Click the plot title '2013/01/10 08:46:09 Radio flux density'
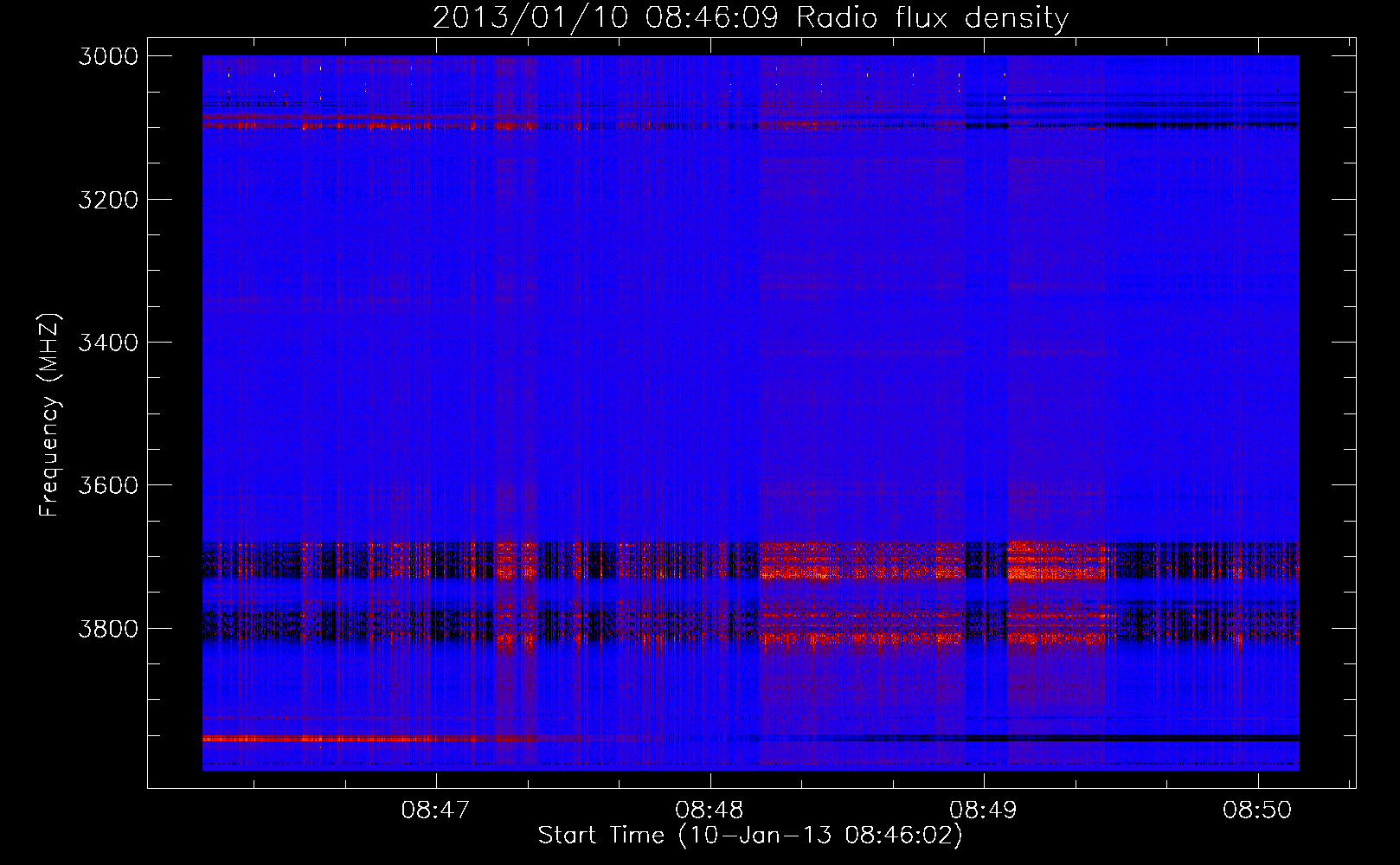Screen dimensions: 1400x865 [750, 18]
